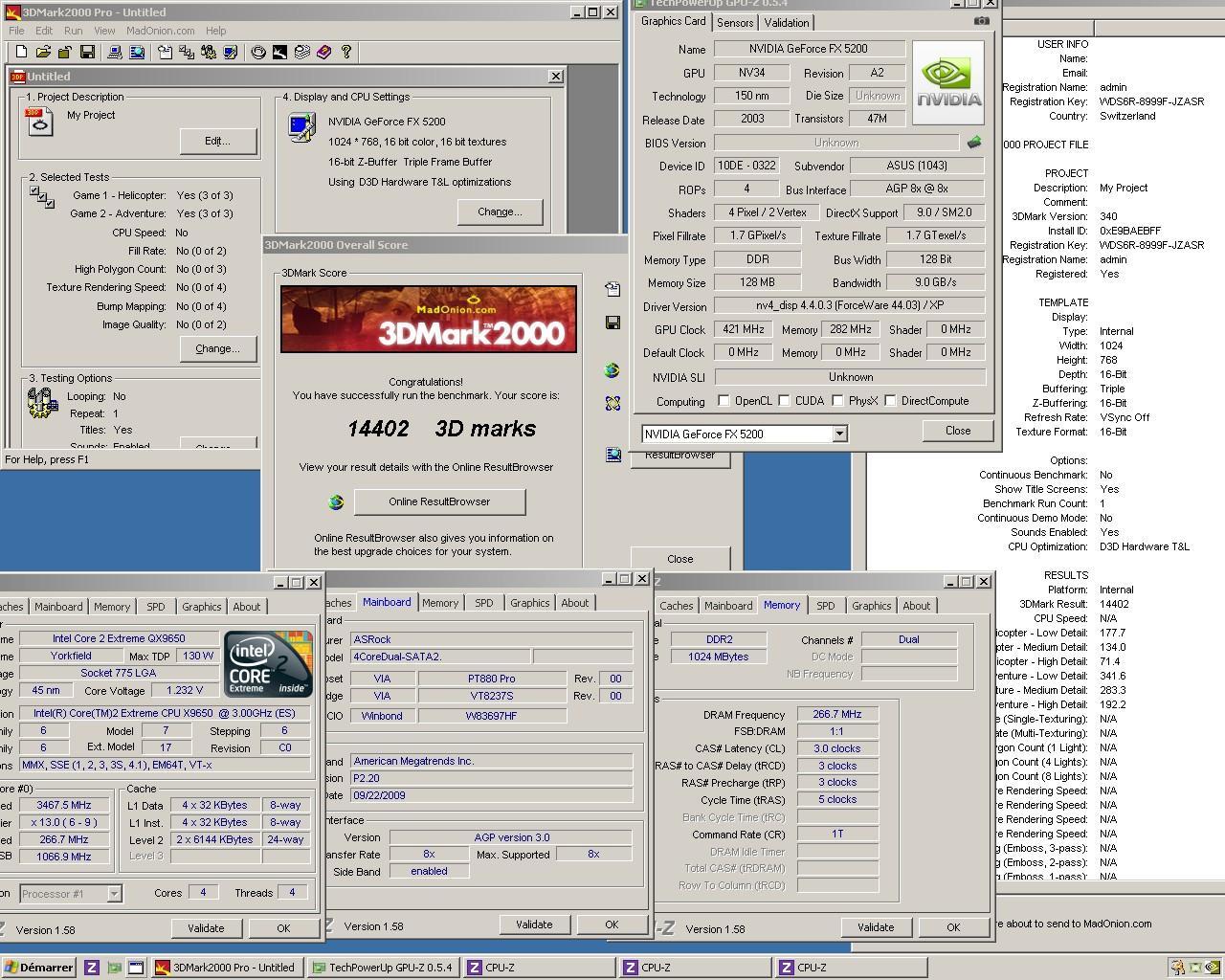1225x980 pixels.
Task: Click the Open project folder icon
Action: coord(43,52)
